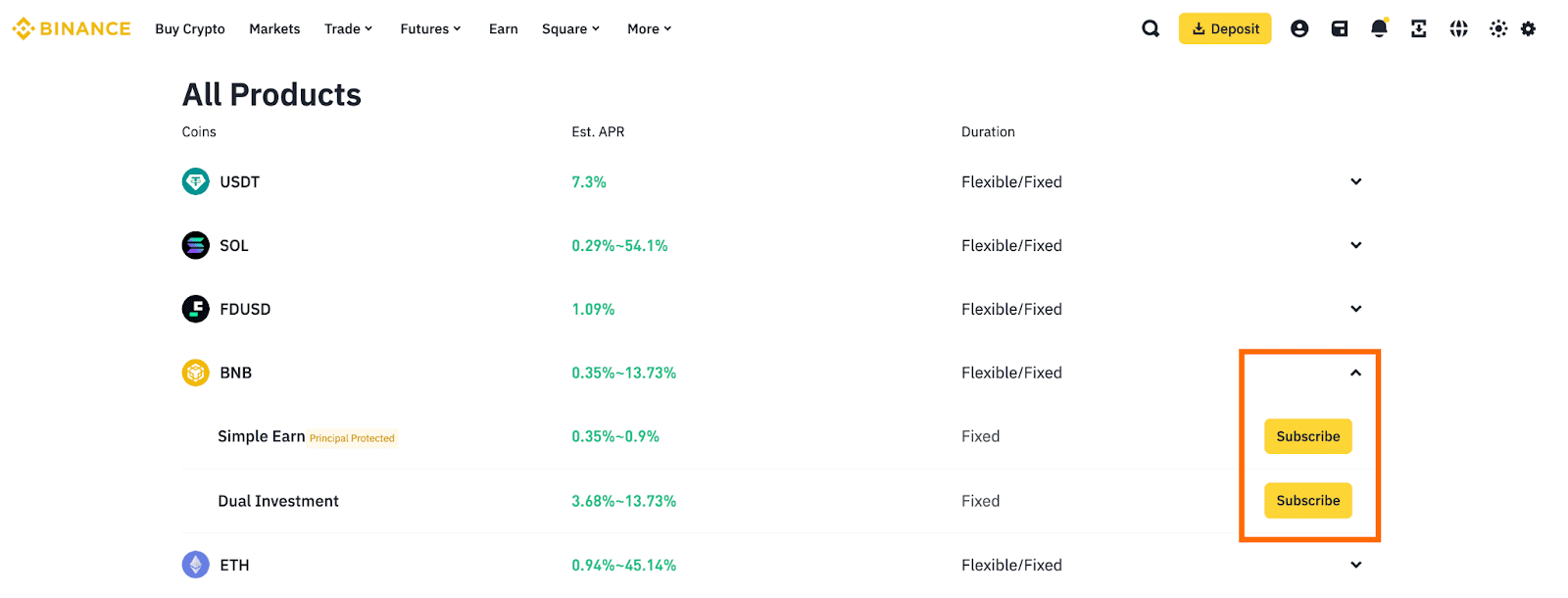Open the wallet icon in header
The height and width of the screenshot is (598, 1568).
click(x=1340, y=29)
